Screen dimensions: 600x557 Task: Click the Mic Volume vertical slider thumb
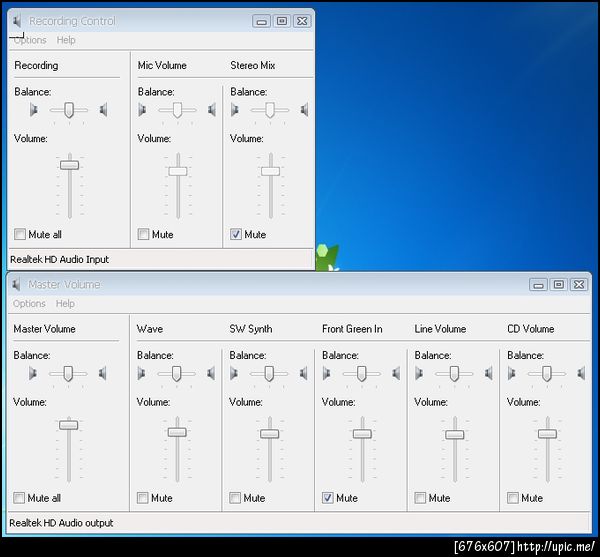[x=178, y=171]
